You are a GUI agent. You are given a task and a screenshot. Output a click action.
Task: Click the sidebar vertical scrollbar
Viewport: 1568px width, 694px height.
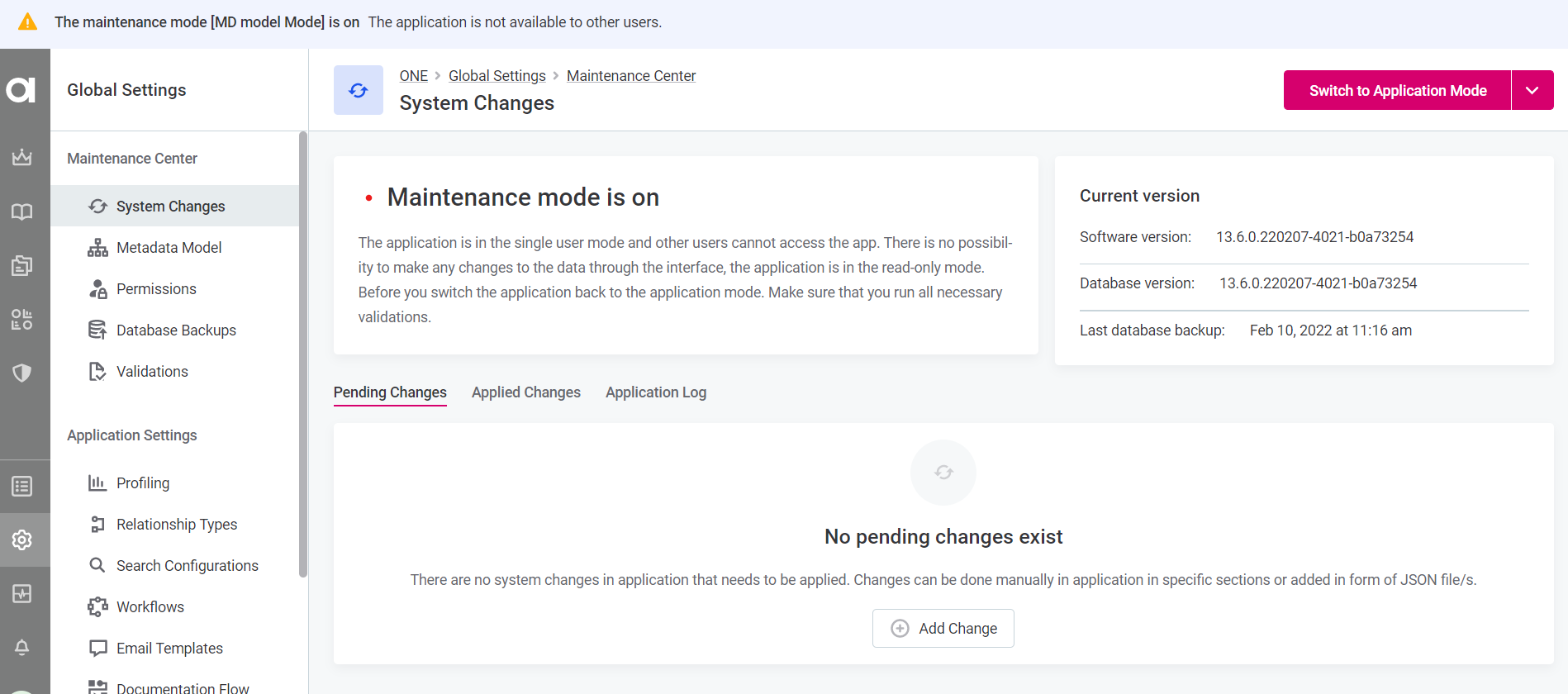coord(303,355)
